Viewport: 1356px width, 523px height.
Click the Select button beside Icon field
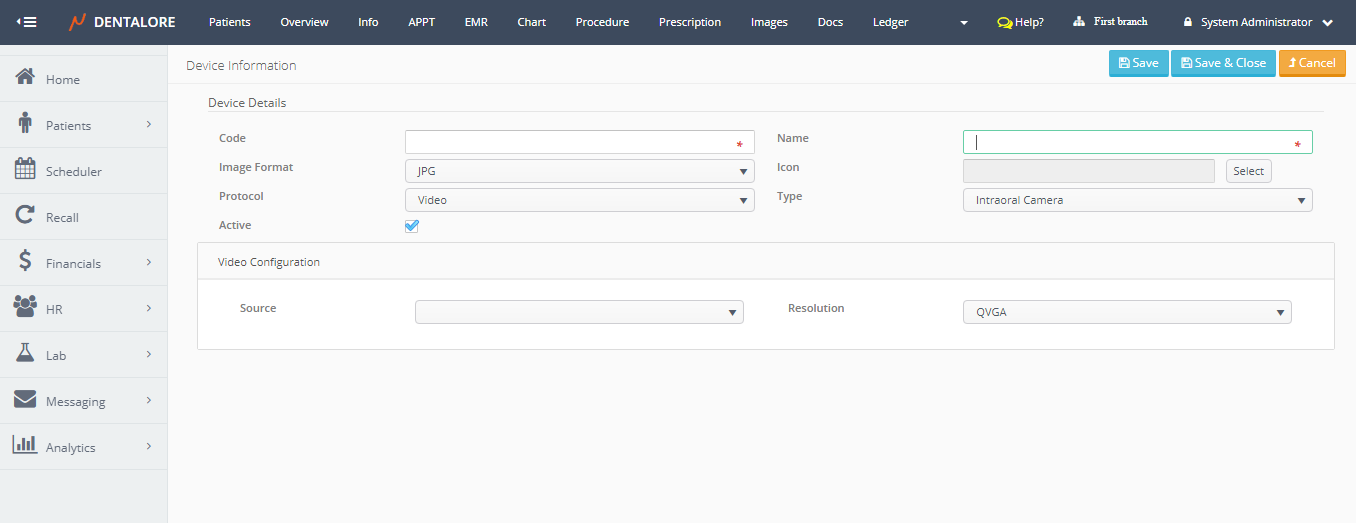pos(1248,171)
